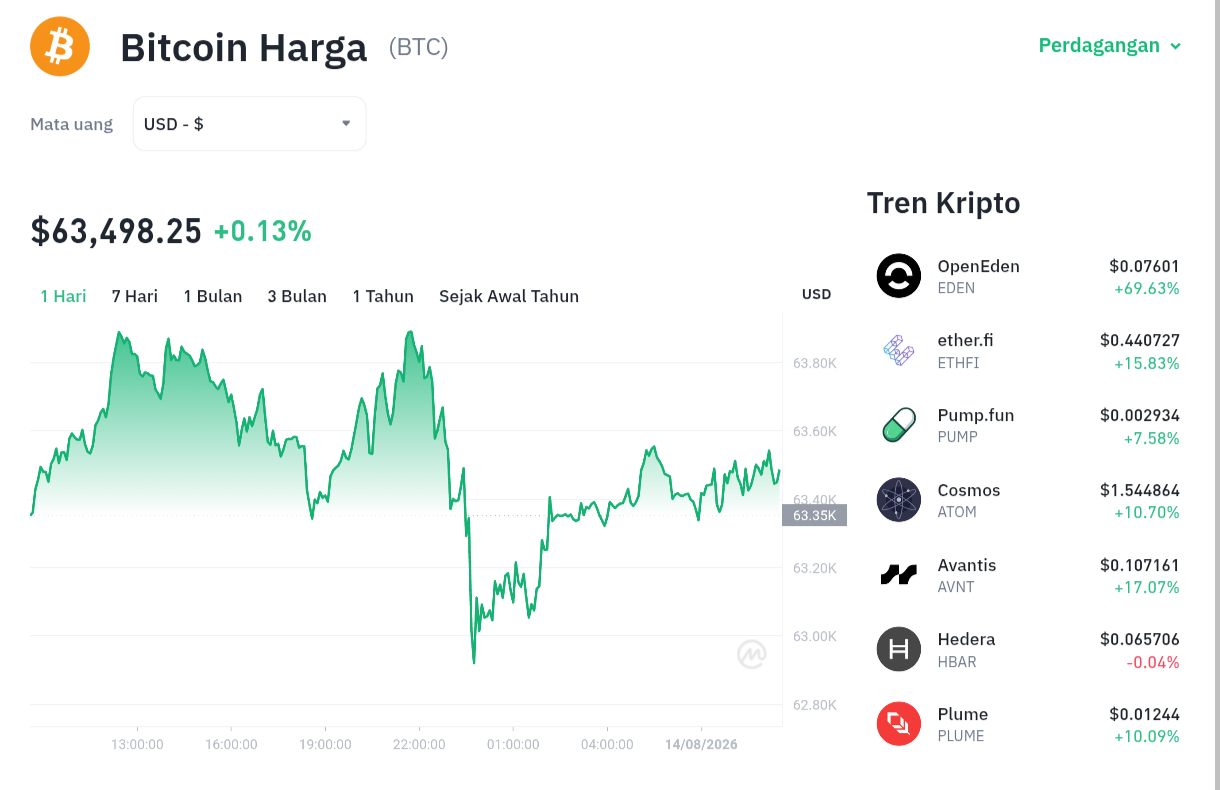Select the 1 Bulan time range
The height and width of the screenshot is (790, 1220).
tap(213, 296)
